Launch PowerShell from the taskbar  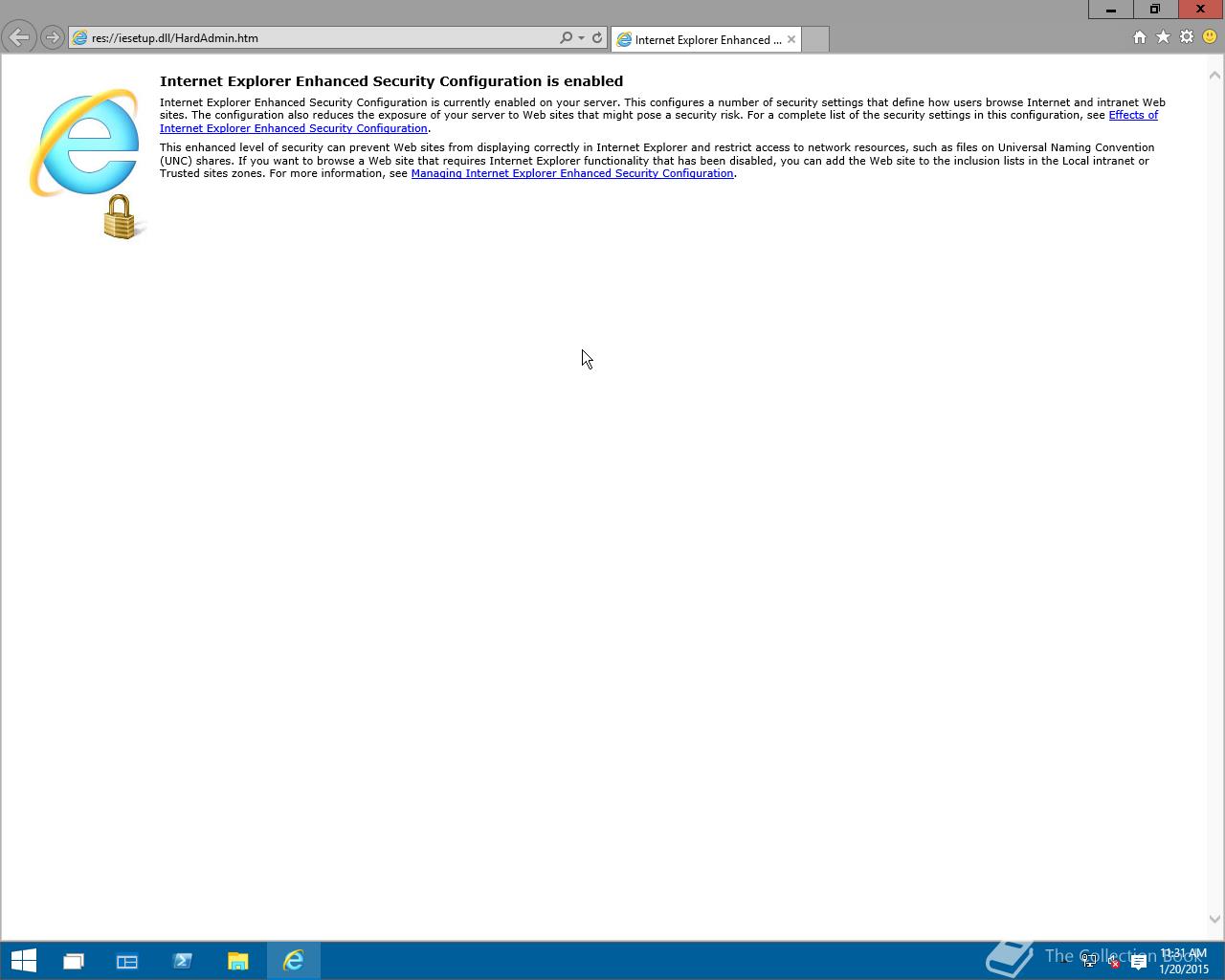pyautogui.click(x=183, y=961)
